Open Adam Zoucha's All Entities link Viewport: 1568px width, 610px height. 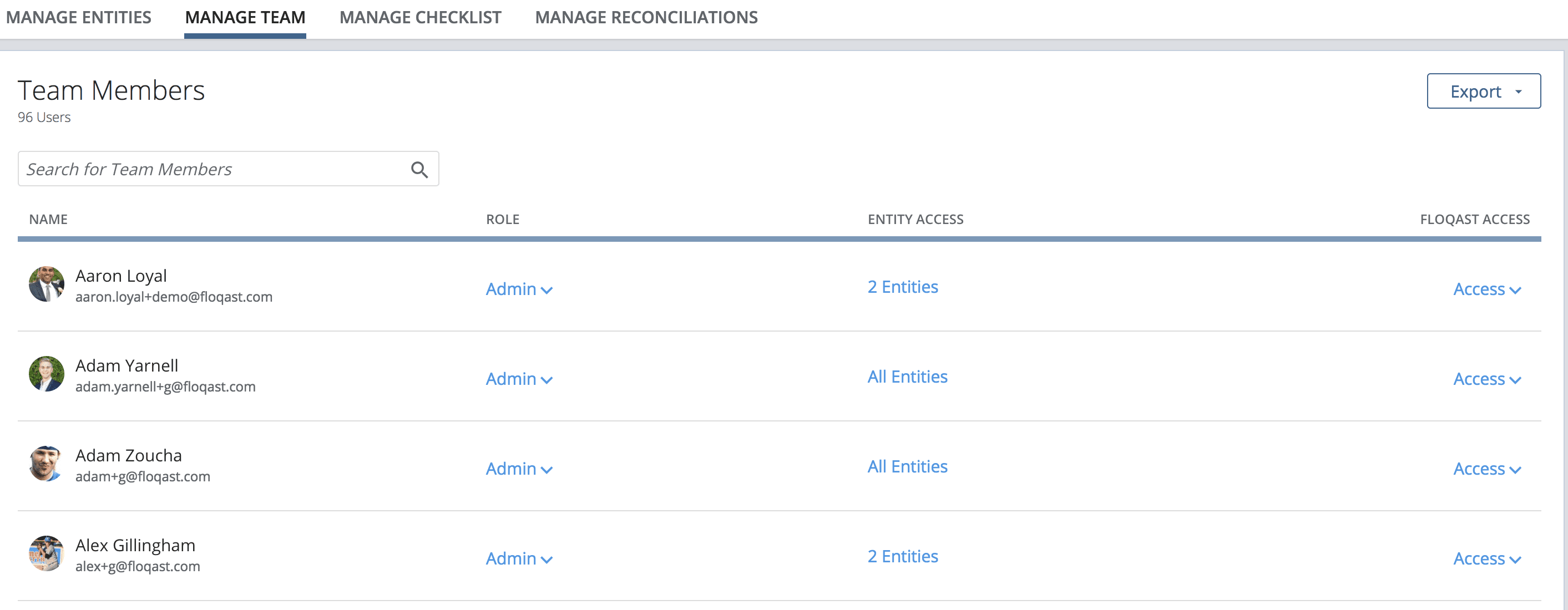tap(908, 466)
